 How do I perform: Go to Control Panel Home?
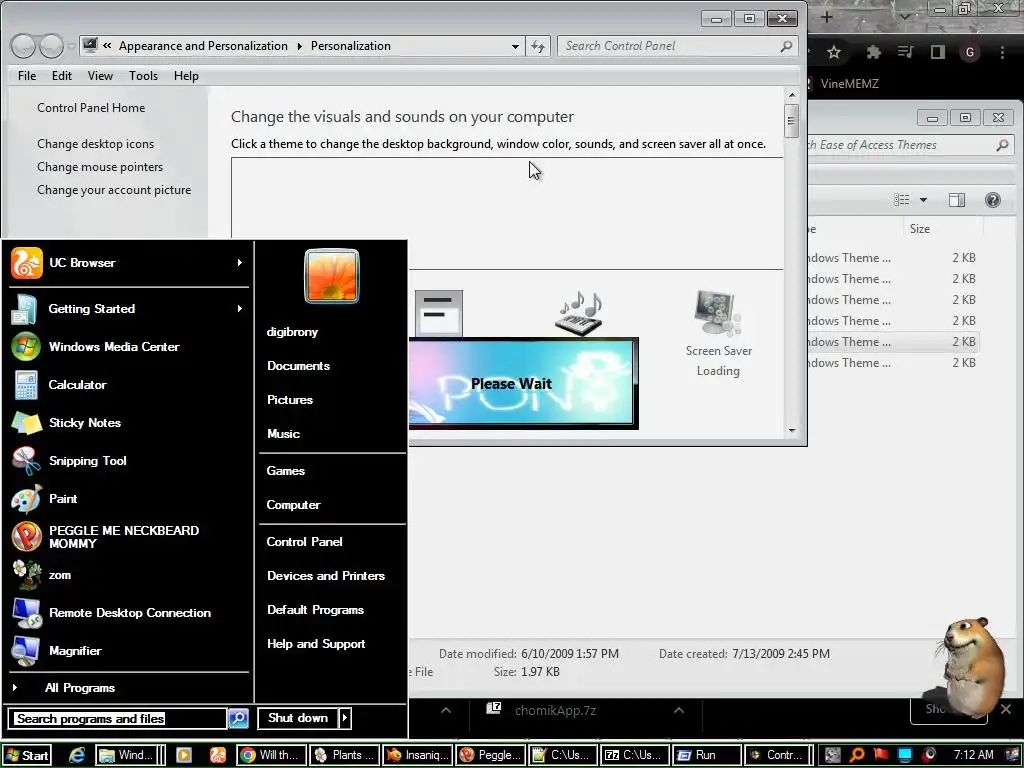(x=91, y=108)
